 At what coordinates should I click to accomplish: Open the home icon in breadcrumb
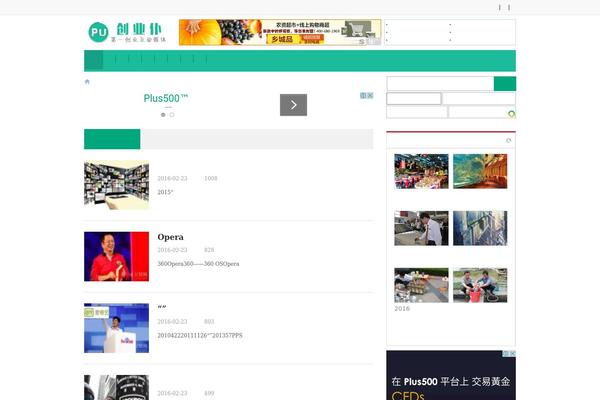(87, 82)
